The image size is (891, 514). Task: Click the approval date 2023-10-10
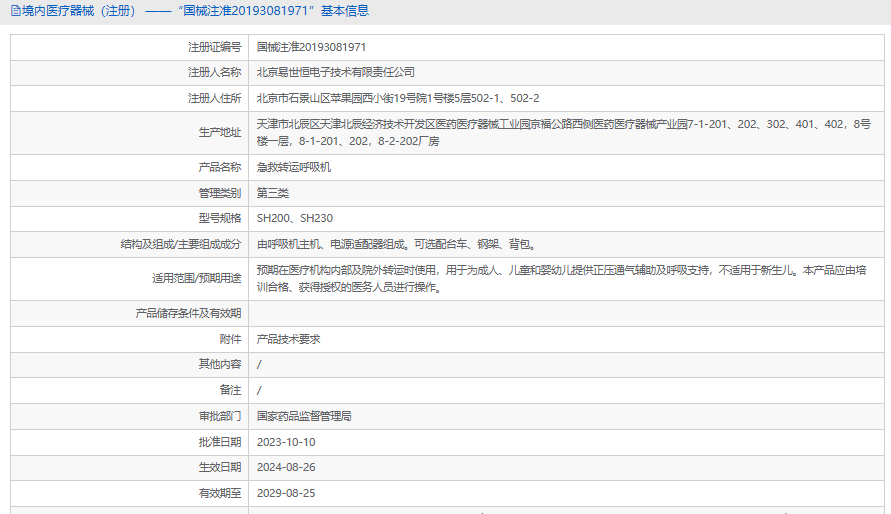(286, 442)
